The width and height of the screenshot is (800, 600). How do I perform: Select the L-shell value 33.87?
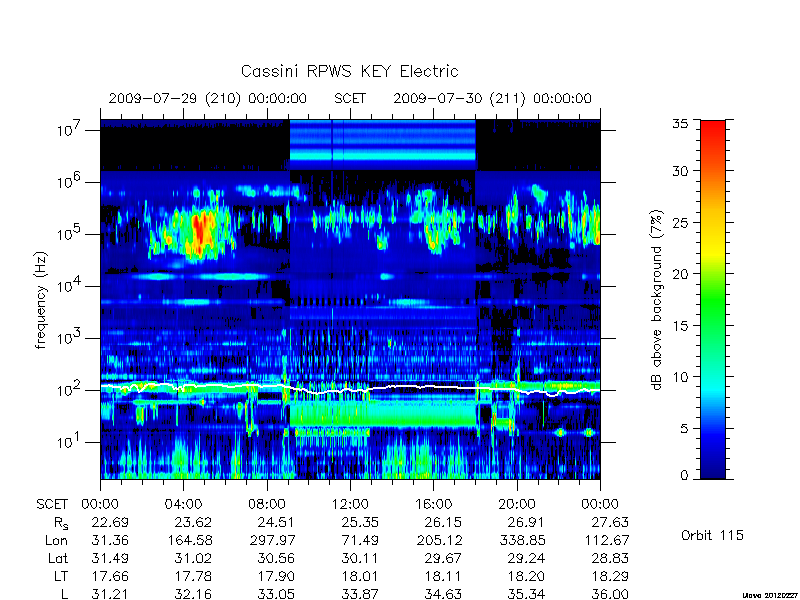click(360, 594)
